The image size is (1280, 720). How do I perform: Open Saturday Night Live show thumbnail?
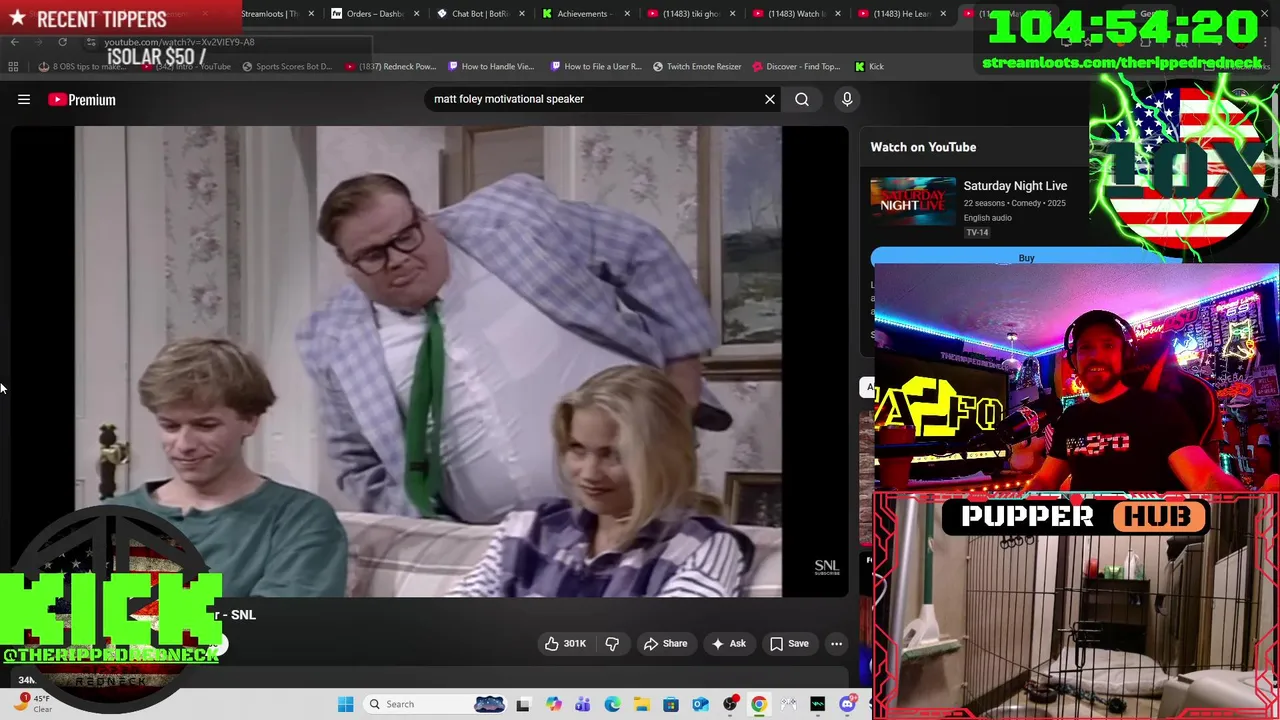tap(912, 201)
